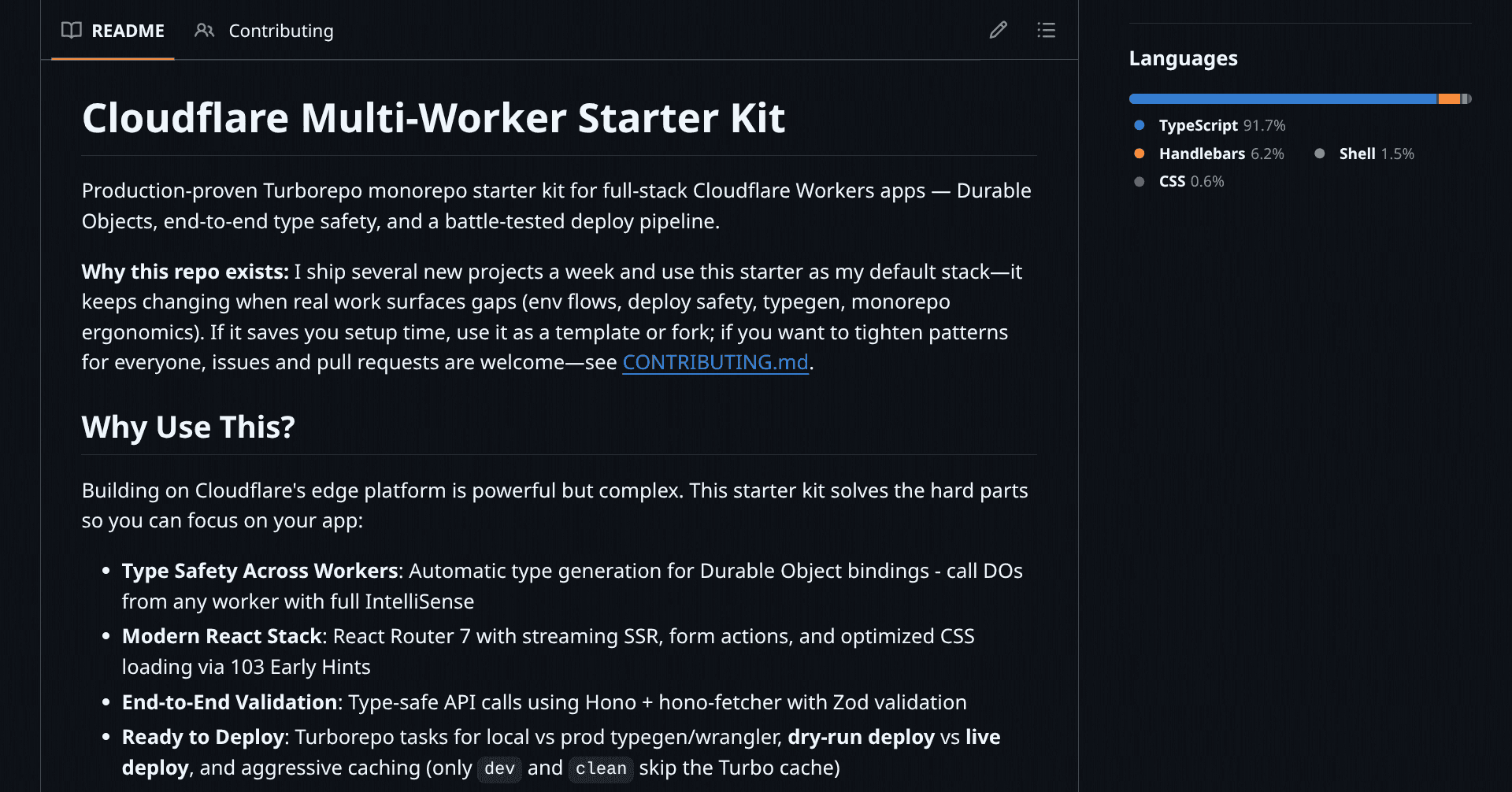Click the 'Production-proven Turborepo monorepo' intro paragraph

(x=556, y=206)
